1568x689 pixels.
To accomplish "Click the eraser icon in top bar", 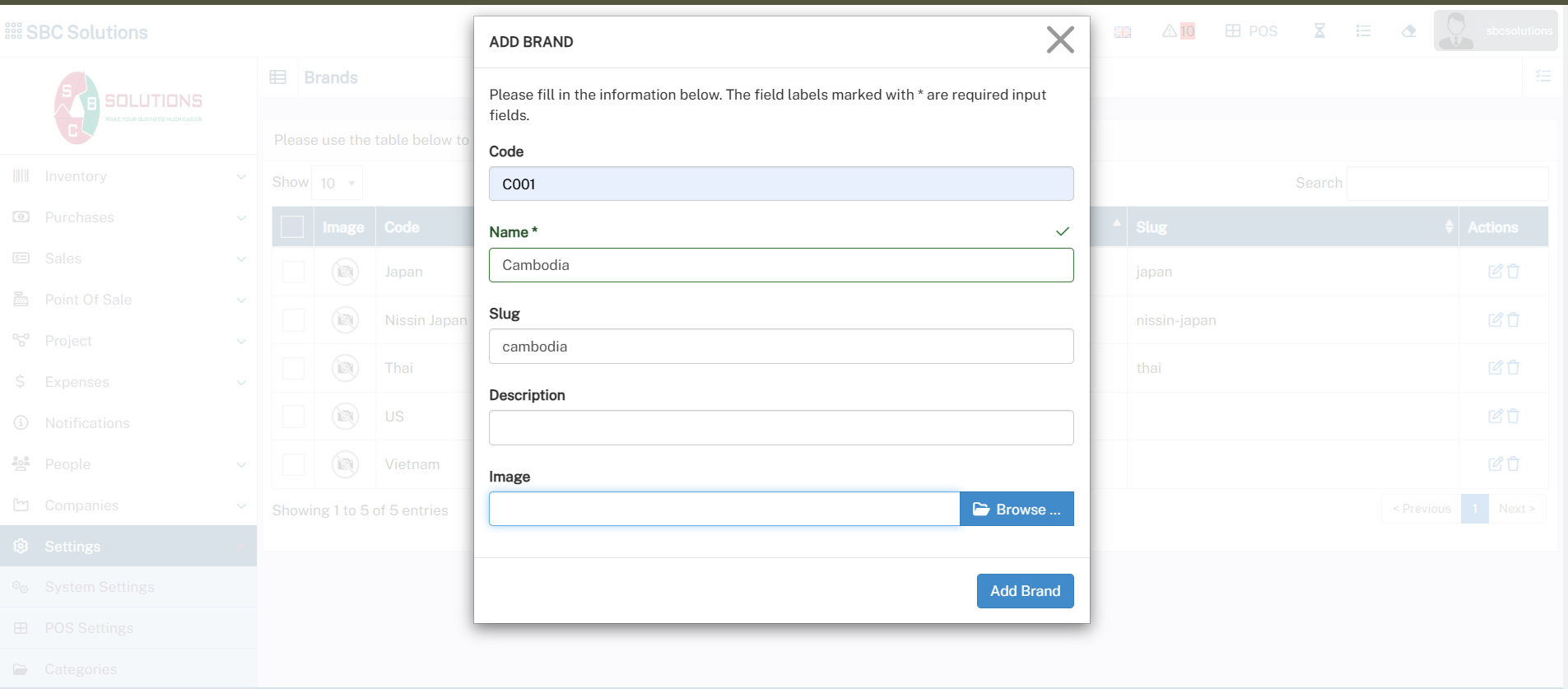I will [1408, 31].
